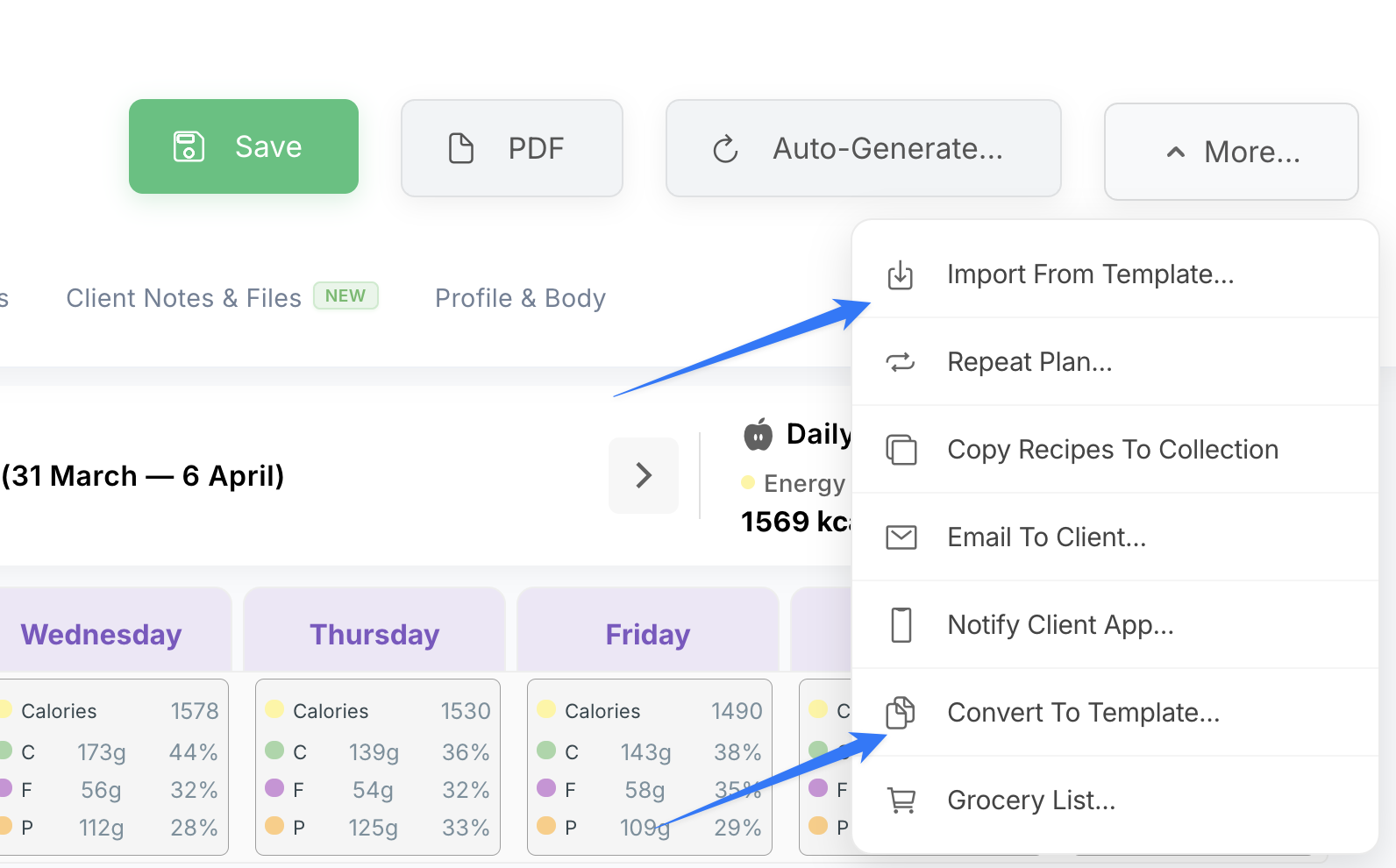
Task: Click the Notify Client App phone icon
Action: pyautogui.click(x=901, y=625)
